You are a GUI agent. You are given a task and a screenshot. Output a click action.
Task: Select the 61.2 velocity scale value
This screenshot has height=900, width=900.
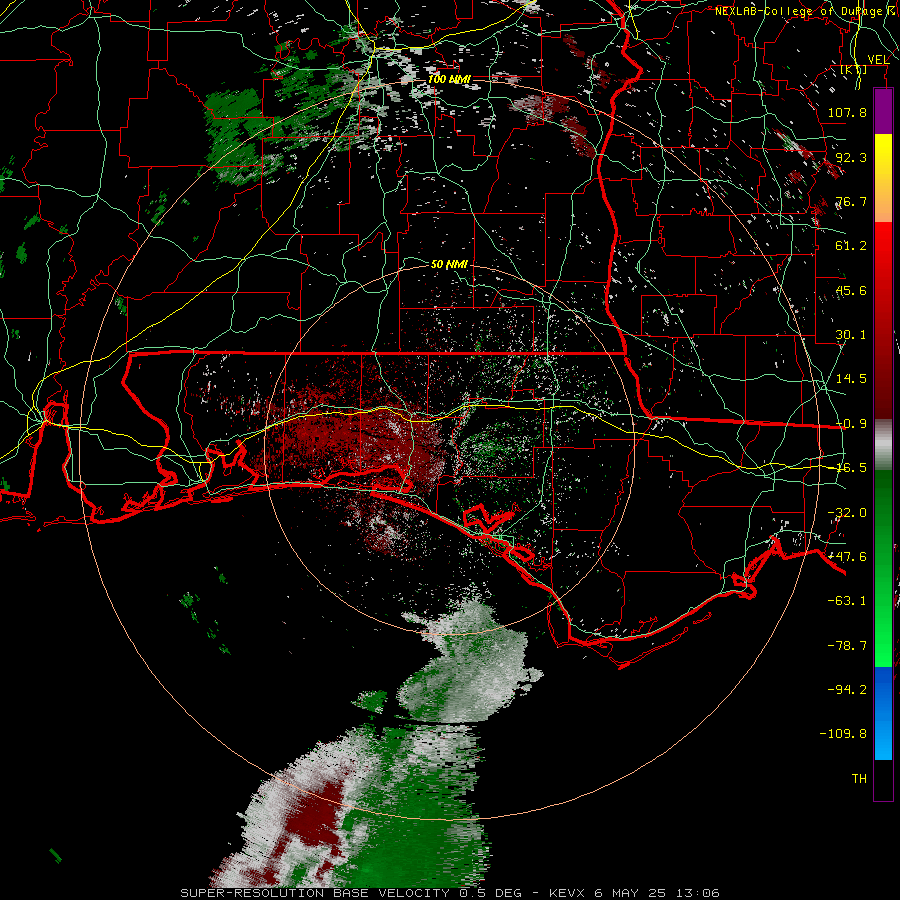[851, 246]
